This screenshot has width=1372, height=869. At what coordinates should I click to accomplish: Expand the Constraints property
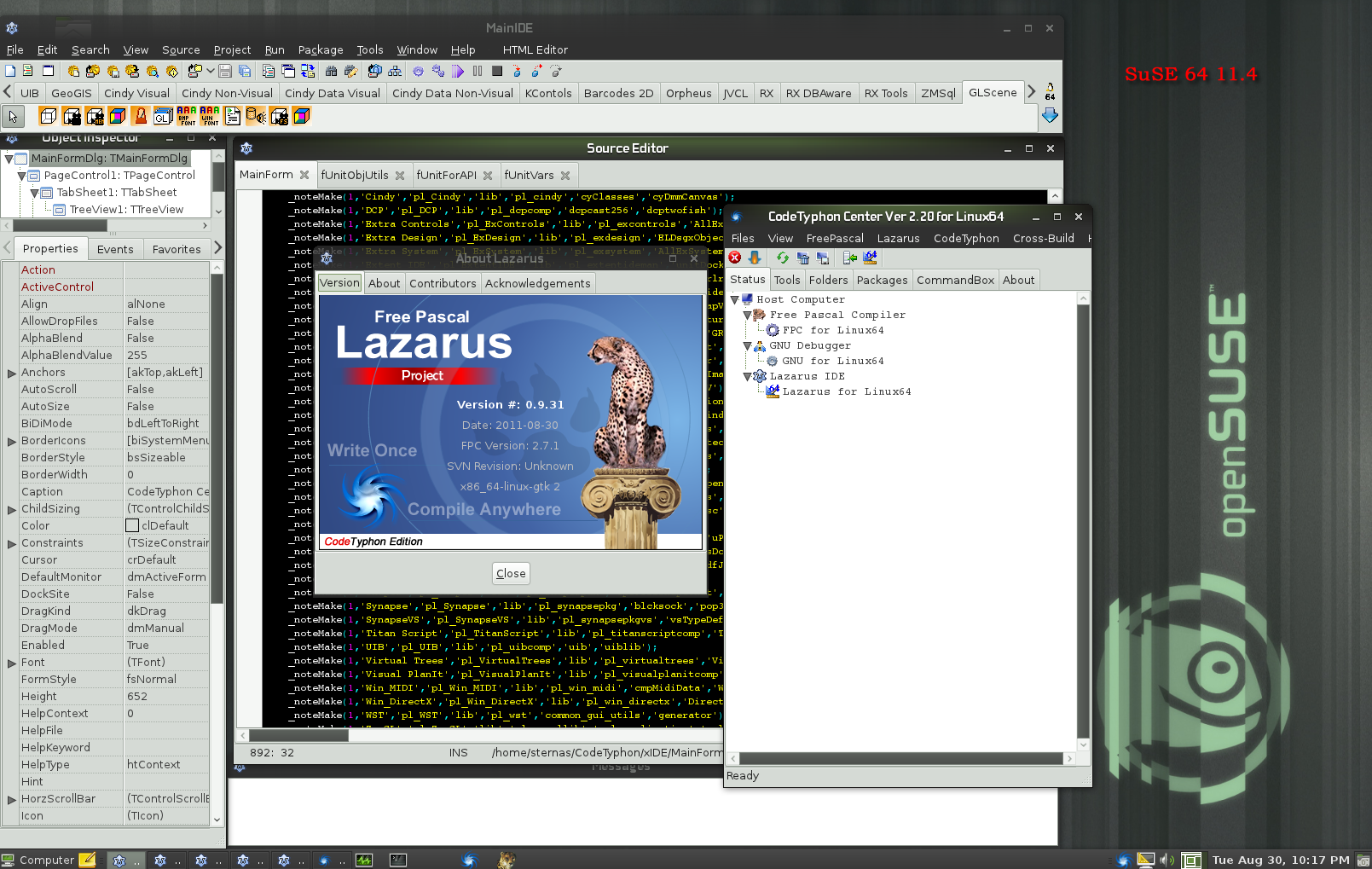[12, 543]
